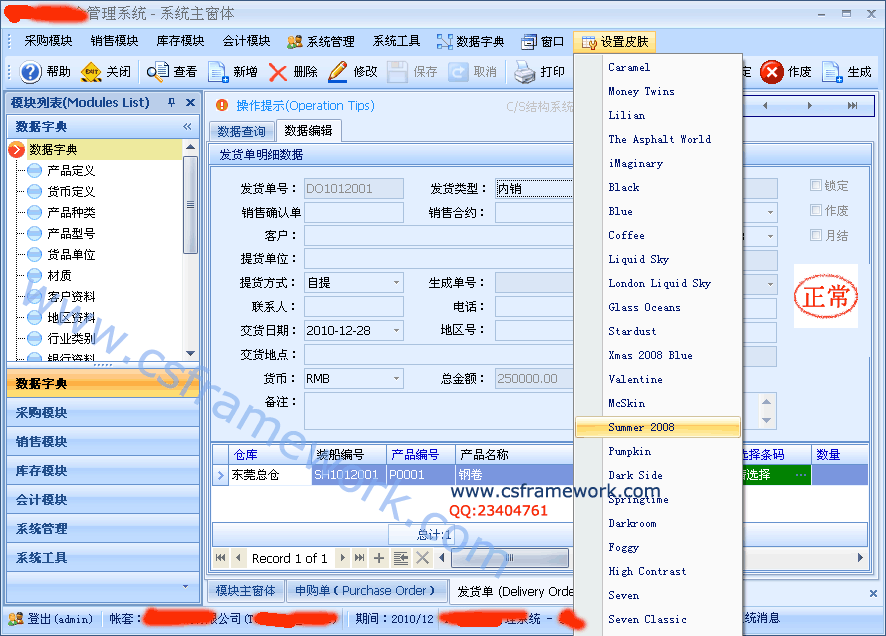Select 产品定义 in the module tree

point(71,171)
